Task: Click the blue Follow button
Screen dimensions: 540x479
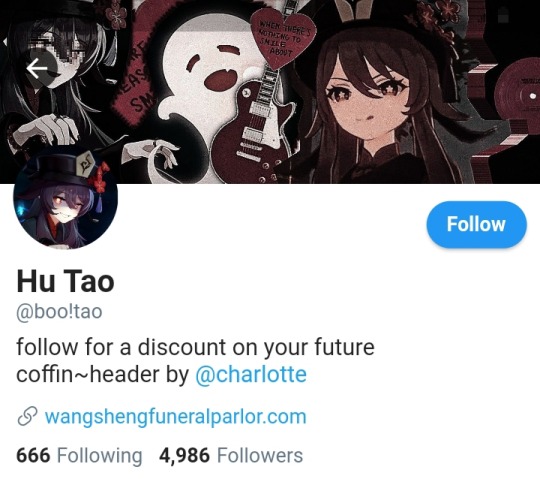Action: coord(476,224)
